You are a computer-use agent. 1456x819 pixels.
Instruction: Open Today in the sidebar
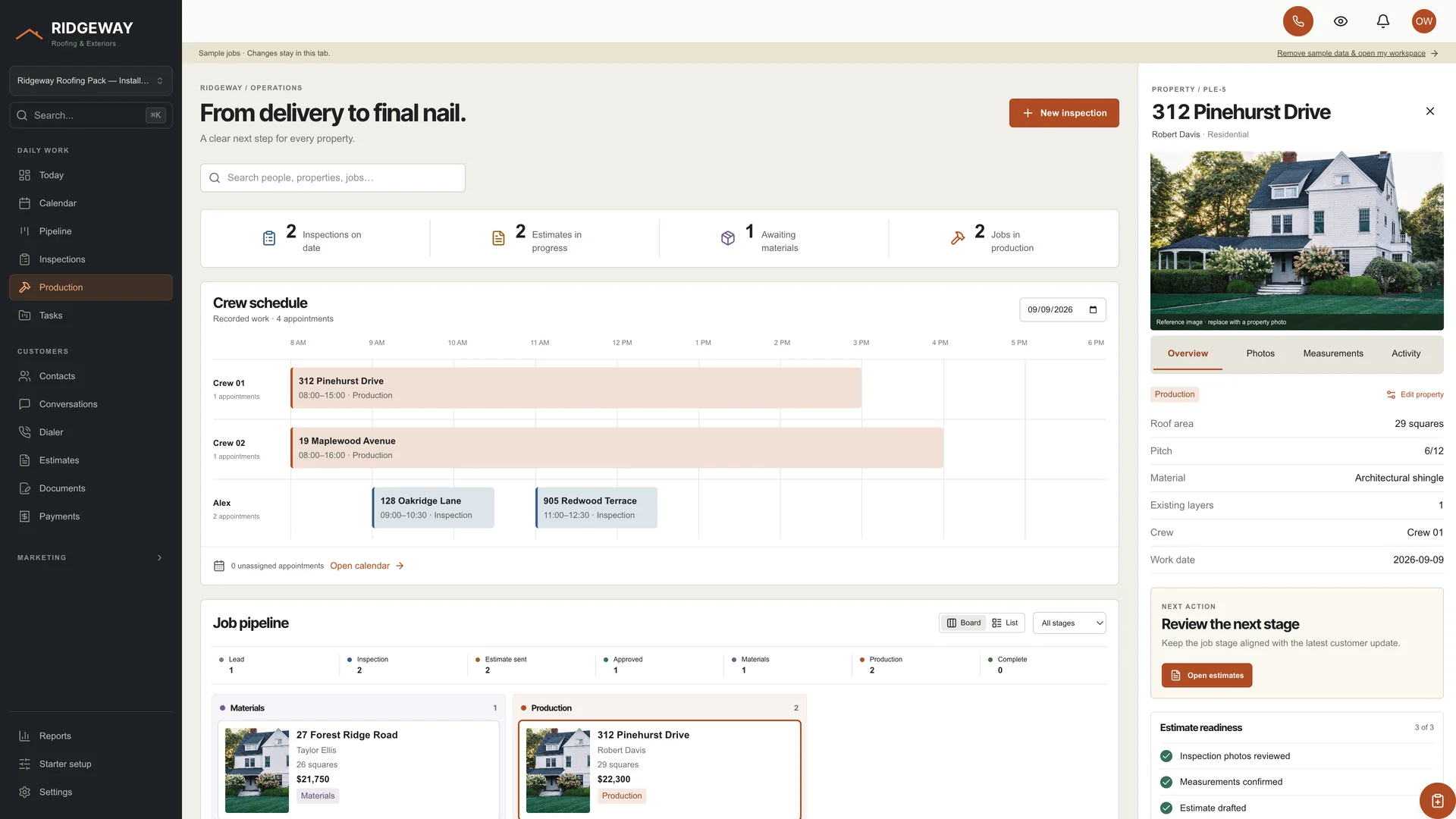(91, 175)
